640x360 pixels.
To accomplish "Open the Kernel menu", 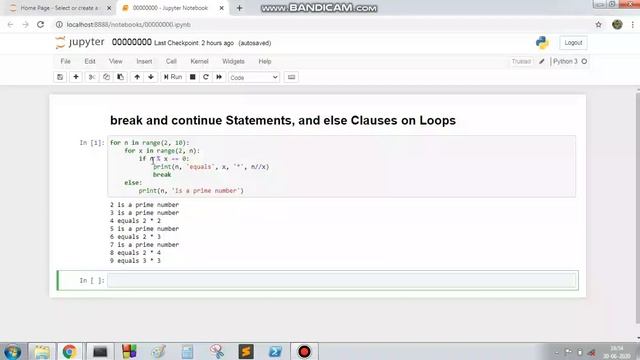I will 199,61.
